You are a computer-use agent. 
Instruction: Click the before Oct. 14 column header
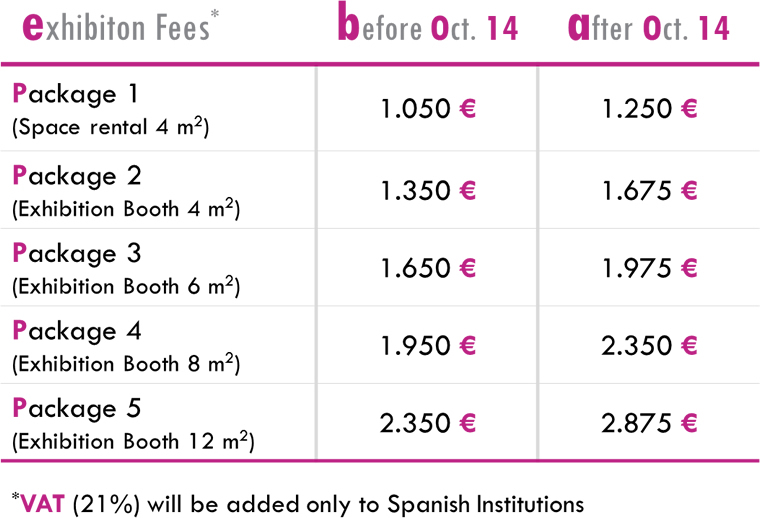point(428,23)
